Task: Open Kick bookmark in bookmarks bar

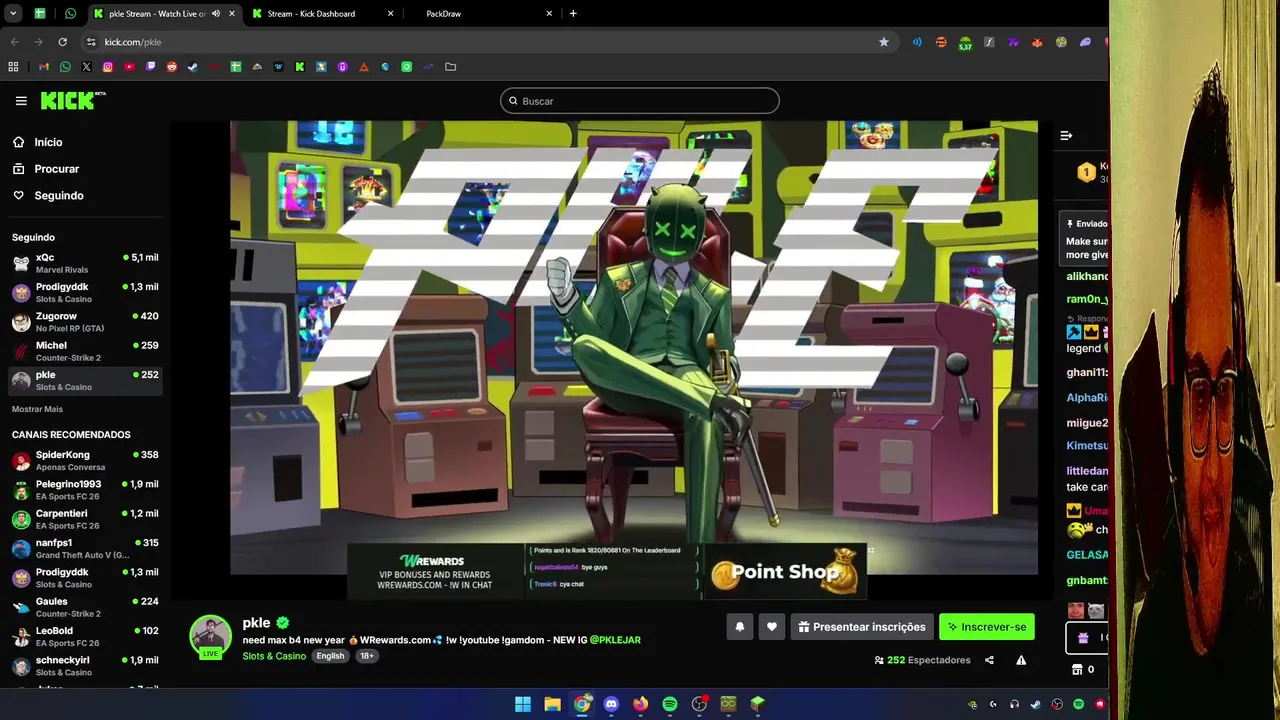Action: pyautogui.click(x=300, y=67)
